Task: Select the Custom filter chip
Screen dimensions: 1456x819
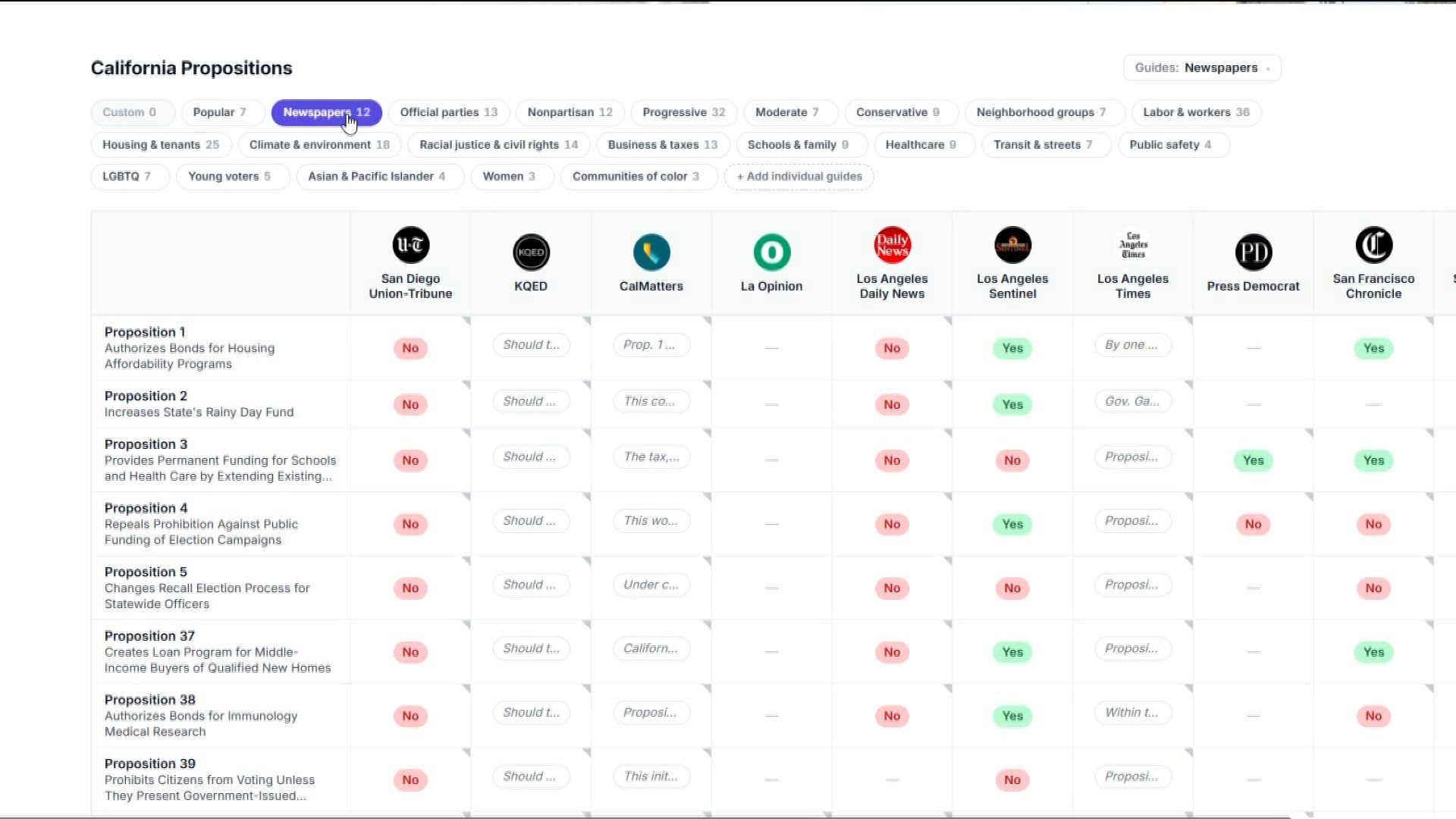Action: tap(133, 112)
